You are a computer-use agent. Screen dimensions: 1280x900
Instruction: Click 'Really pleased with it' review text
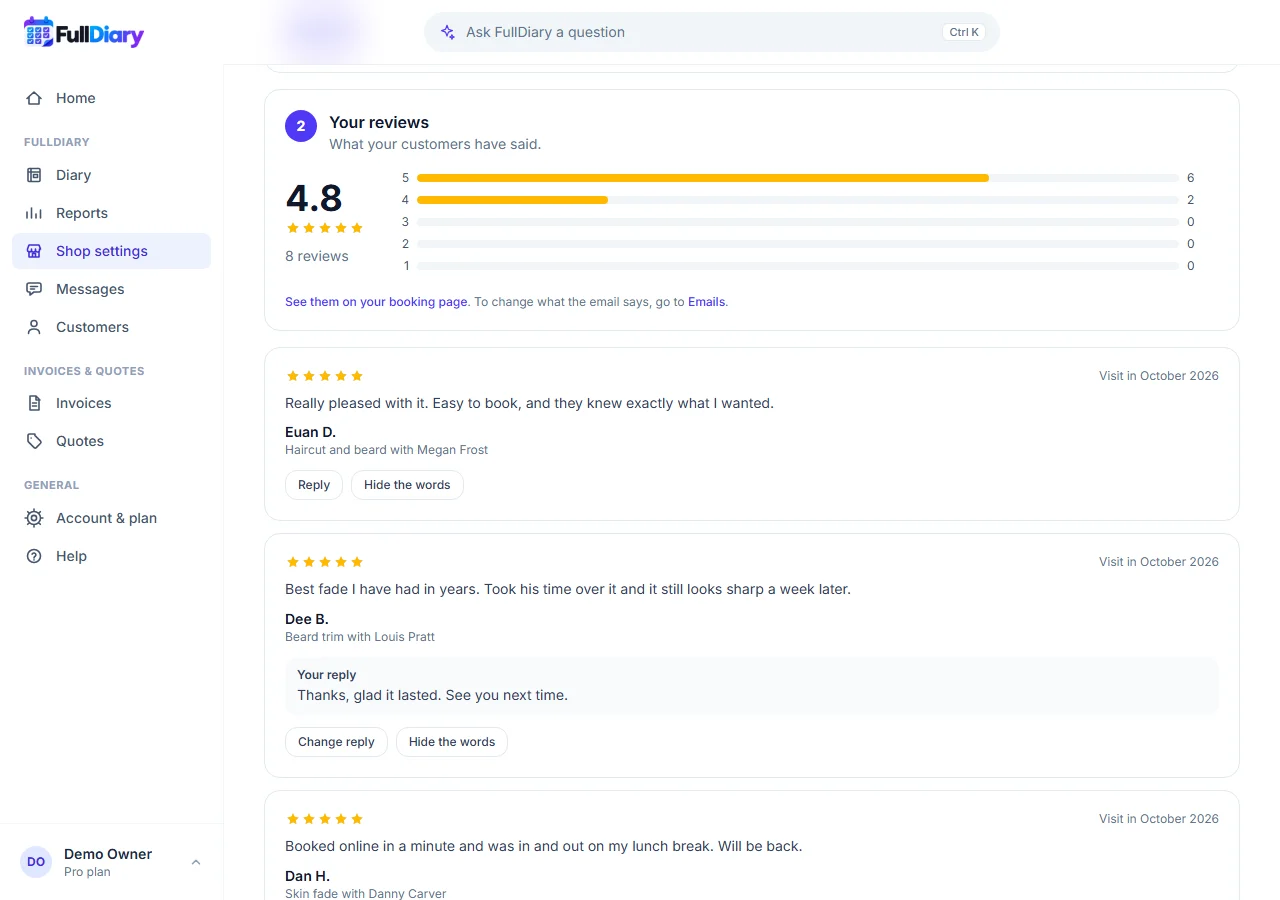pyautogui.click(x=529, y=403)
